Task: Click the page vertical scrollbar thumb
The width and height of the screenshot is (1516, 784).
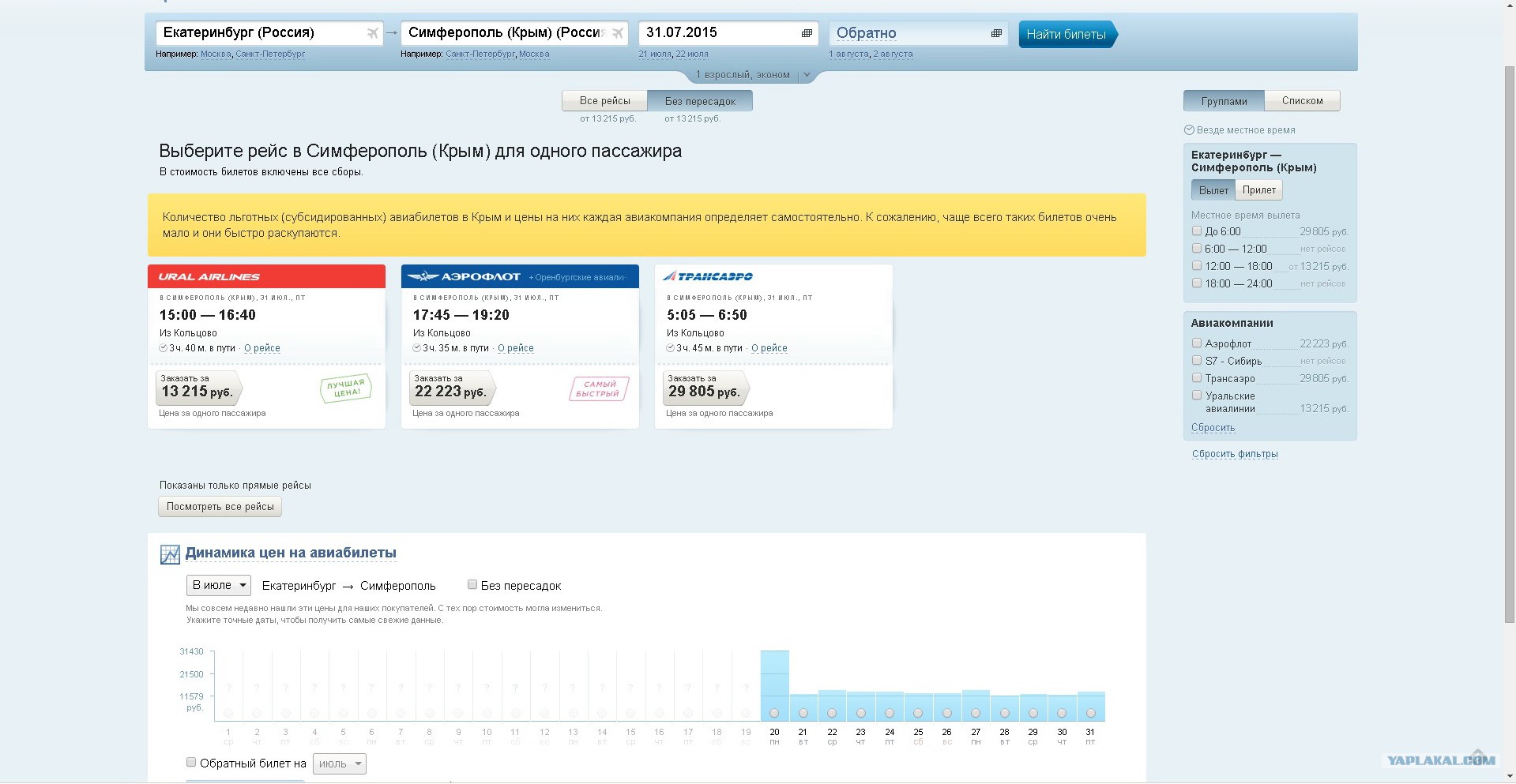Action: tap(1510, 344)
